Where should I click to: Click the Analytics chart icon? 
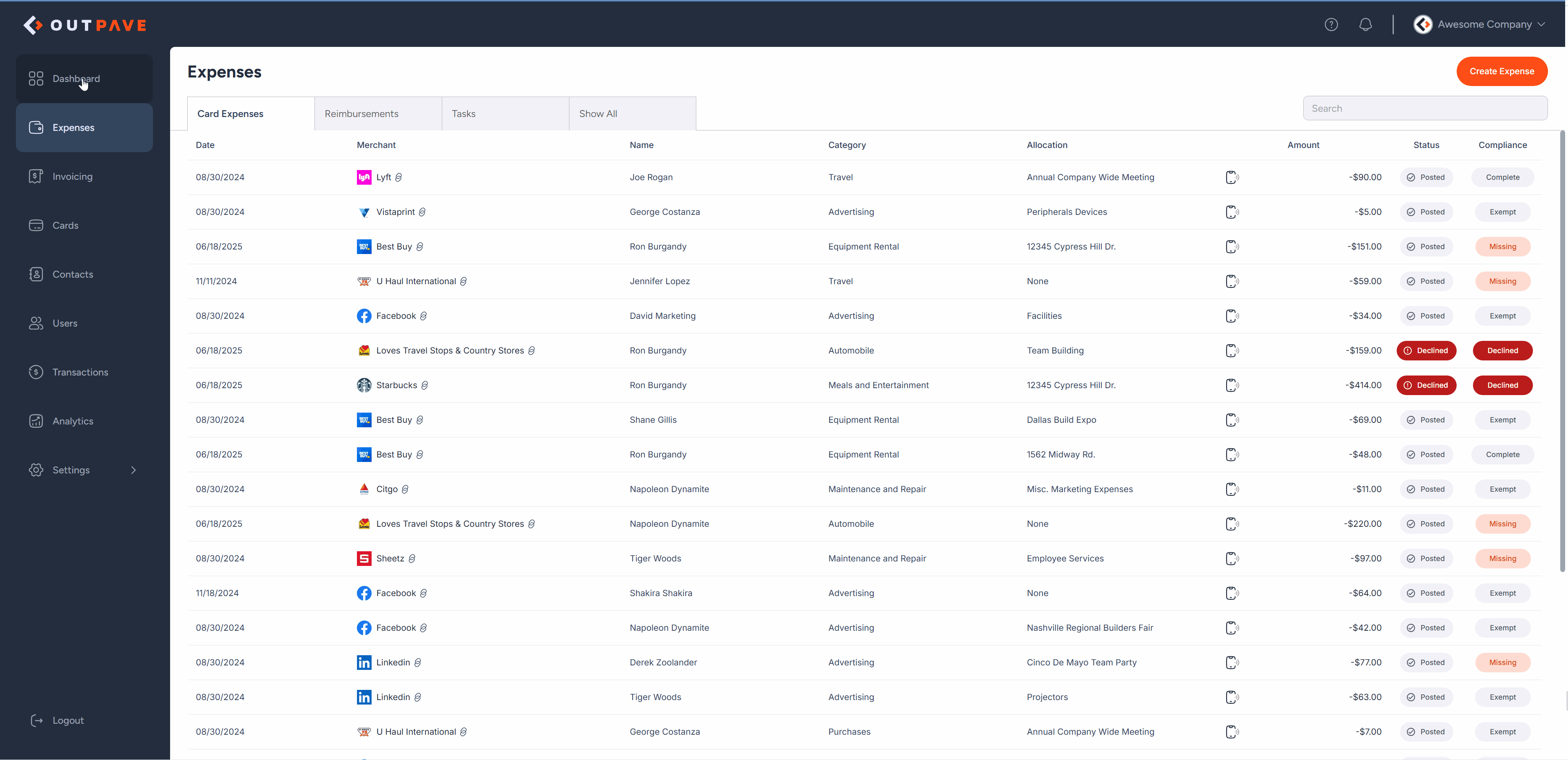pyautogui.click(x=36, y=421)
